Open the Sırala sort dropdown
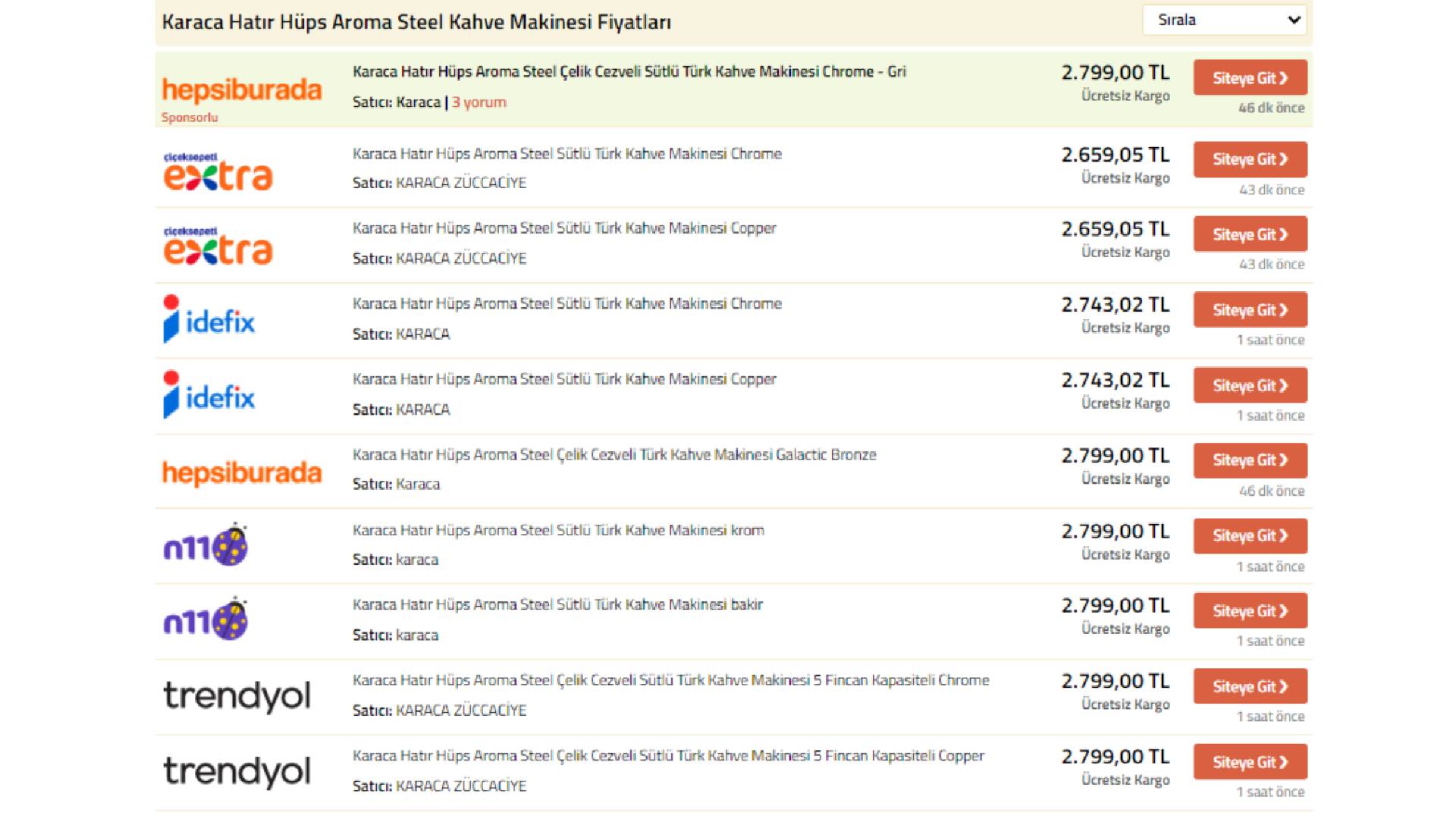This screenshot has height=819, width=1456. [x=1225, y=20]
